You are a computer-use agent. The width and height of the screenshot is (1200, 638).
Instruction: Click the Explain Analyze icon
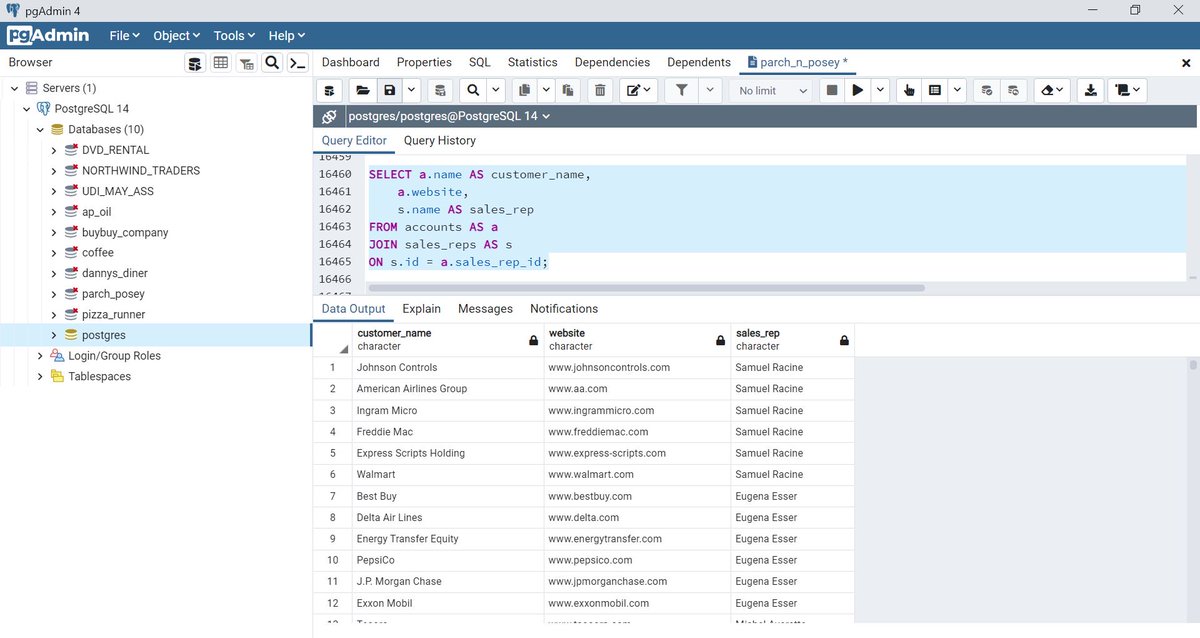[935, 90]
